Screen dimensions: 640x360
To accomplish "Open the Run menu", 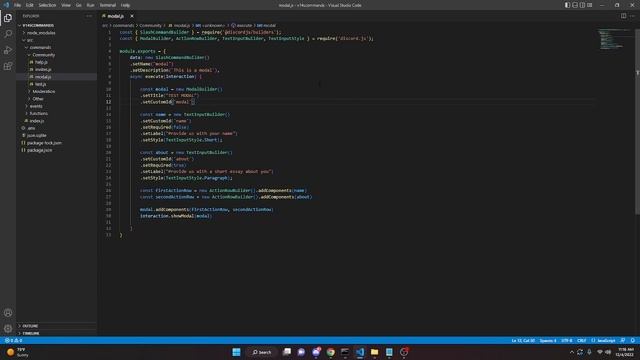I will 90,5.
